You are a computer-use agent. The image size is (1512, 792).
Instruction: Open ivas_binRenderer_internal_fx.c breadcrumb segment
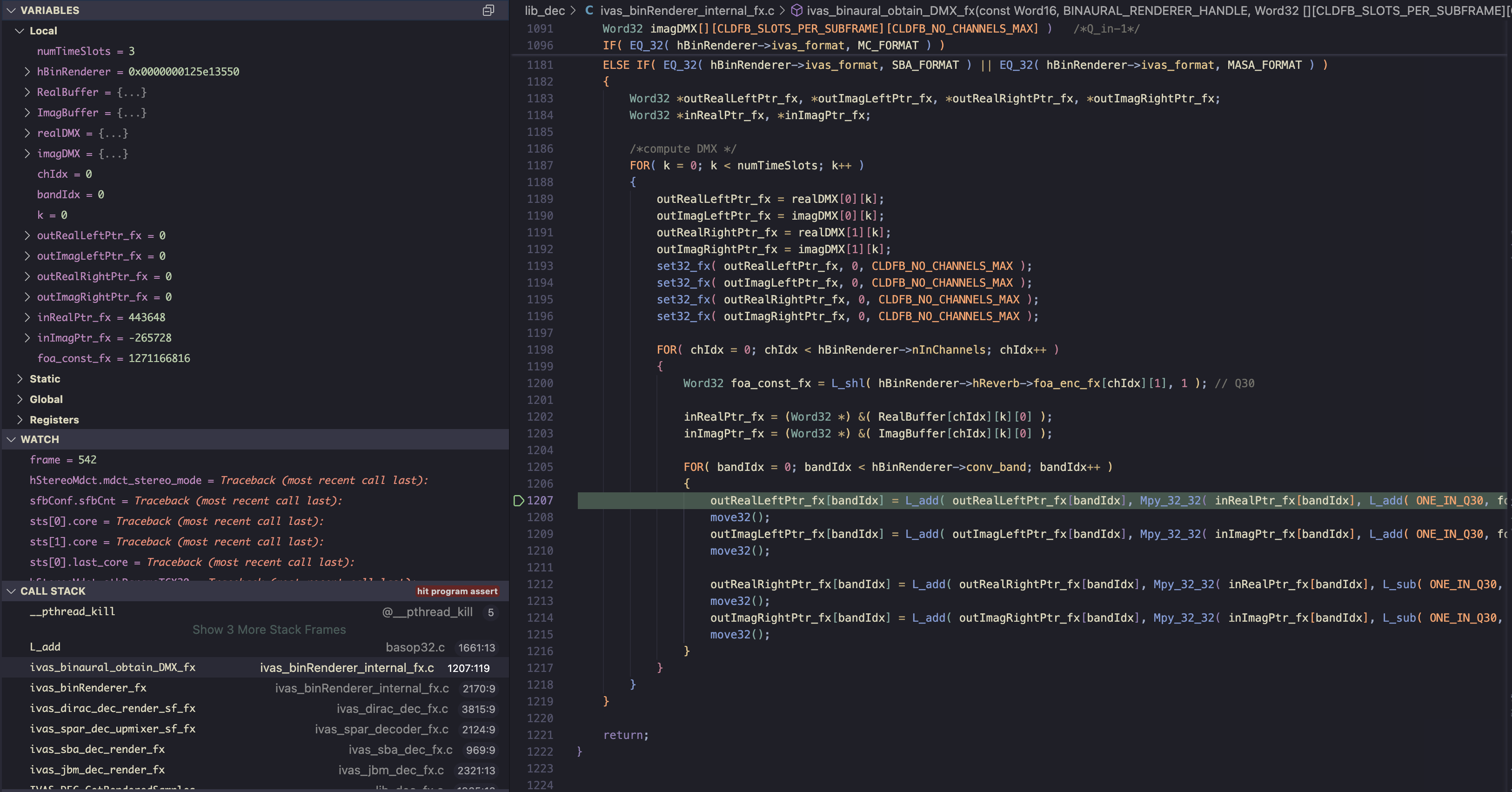pos(687,10)
